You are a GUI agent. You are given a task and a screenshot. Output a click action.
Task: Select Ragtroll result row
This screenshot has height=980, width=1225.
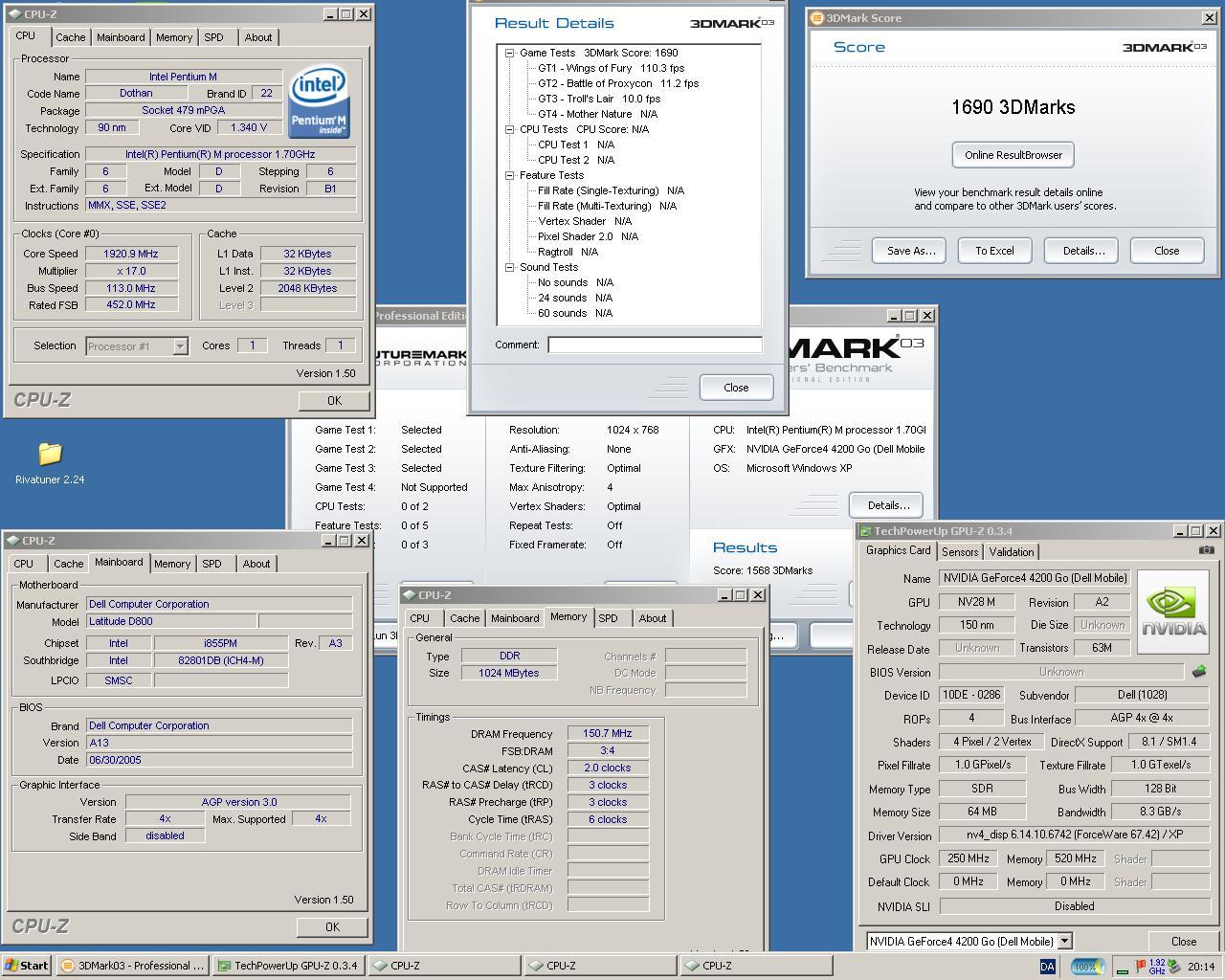click(568, 252)
